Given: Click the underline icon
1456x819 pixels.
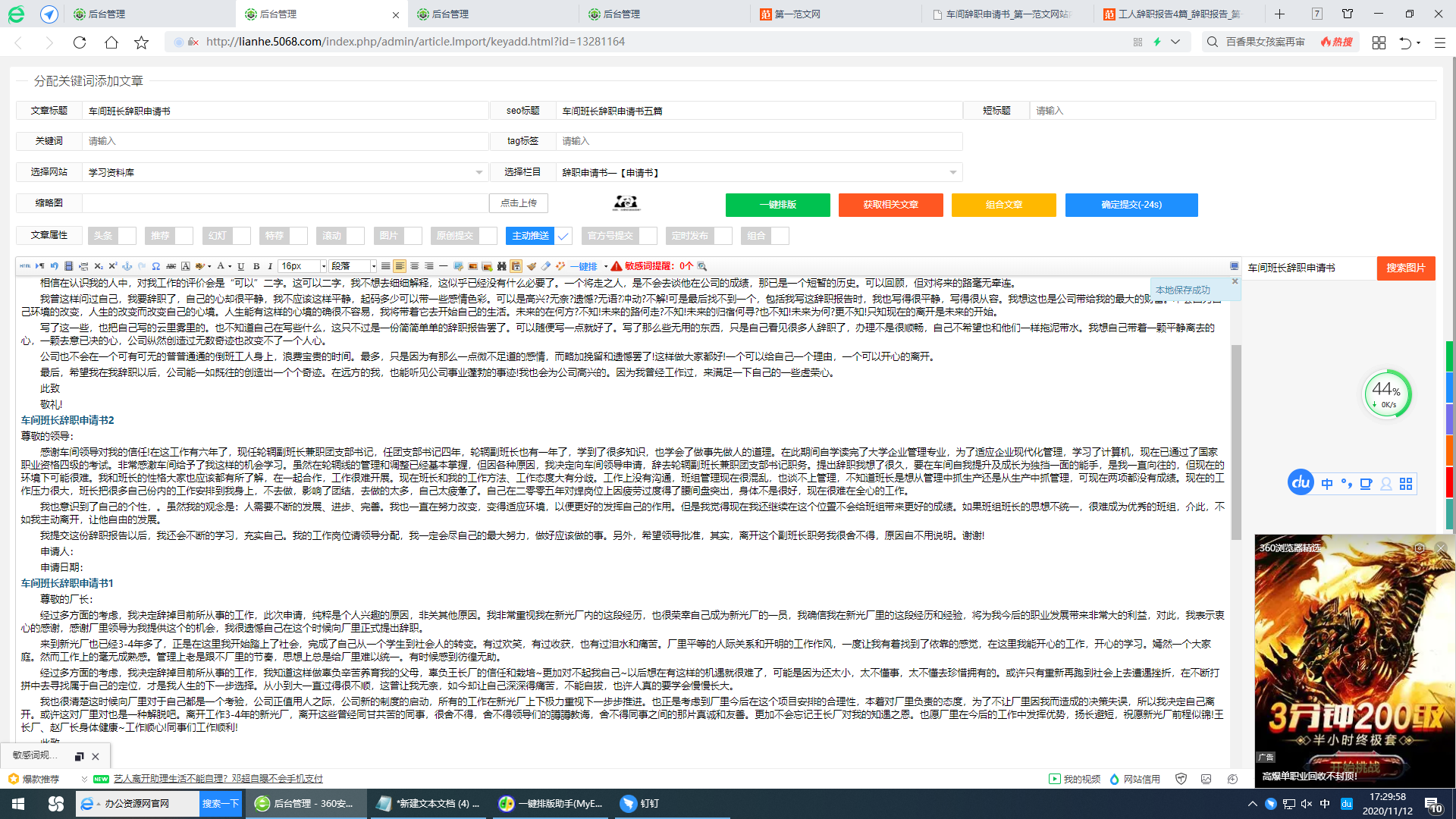Looking at the screenshot, I should click(x=240, y=266).
